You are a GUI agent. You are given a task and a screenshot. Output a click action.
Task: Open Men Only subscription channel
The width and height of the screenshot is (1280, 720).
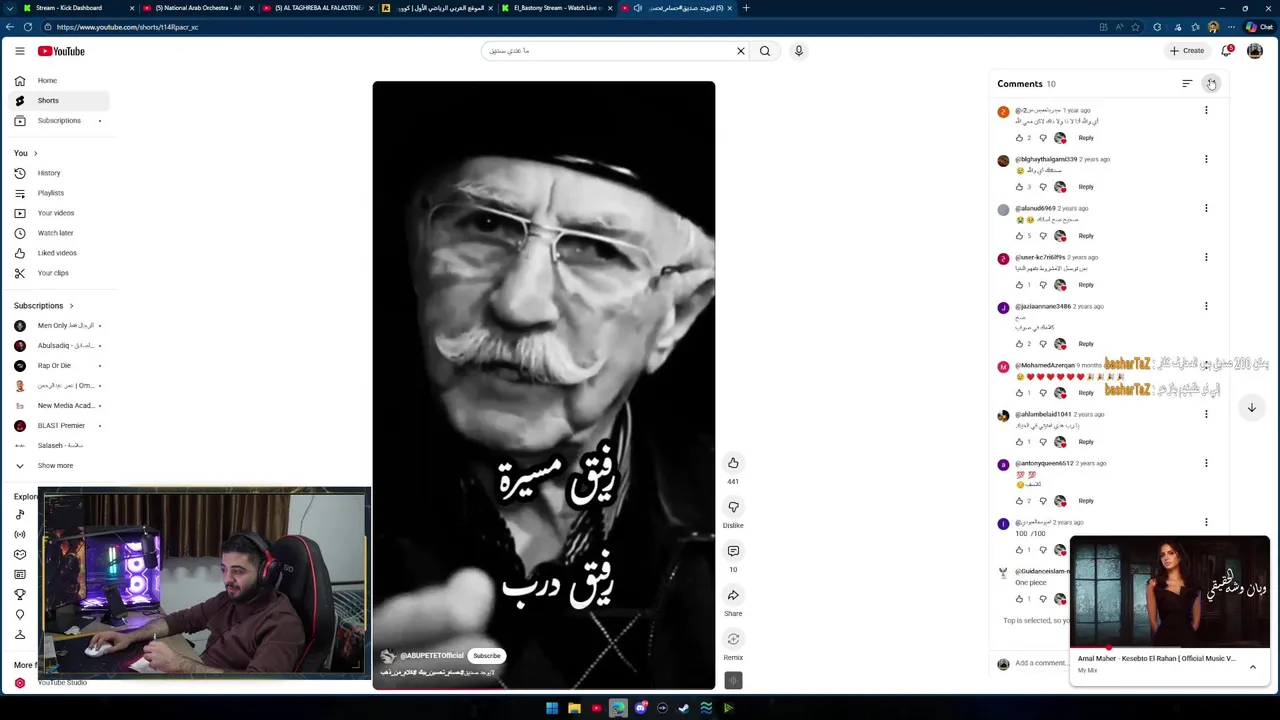point(59,326)
